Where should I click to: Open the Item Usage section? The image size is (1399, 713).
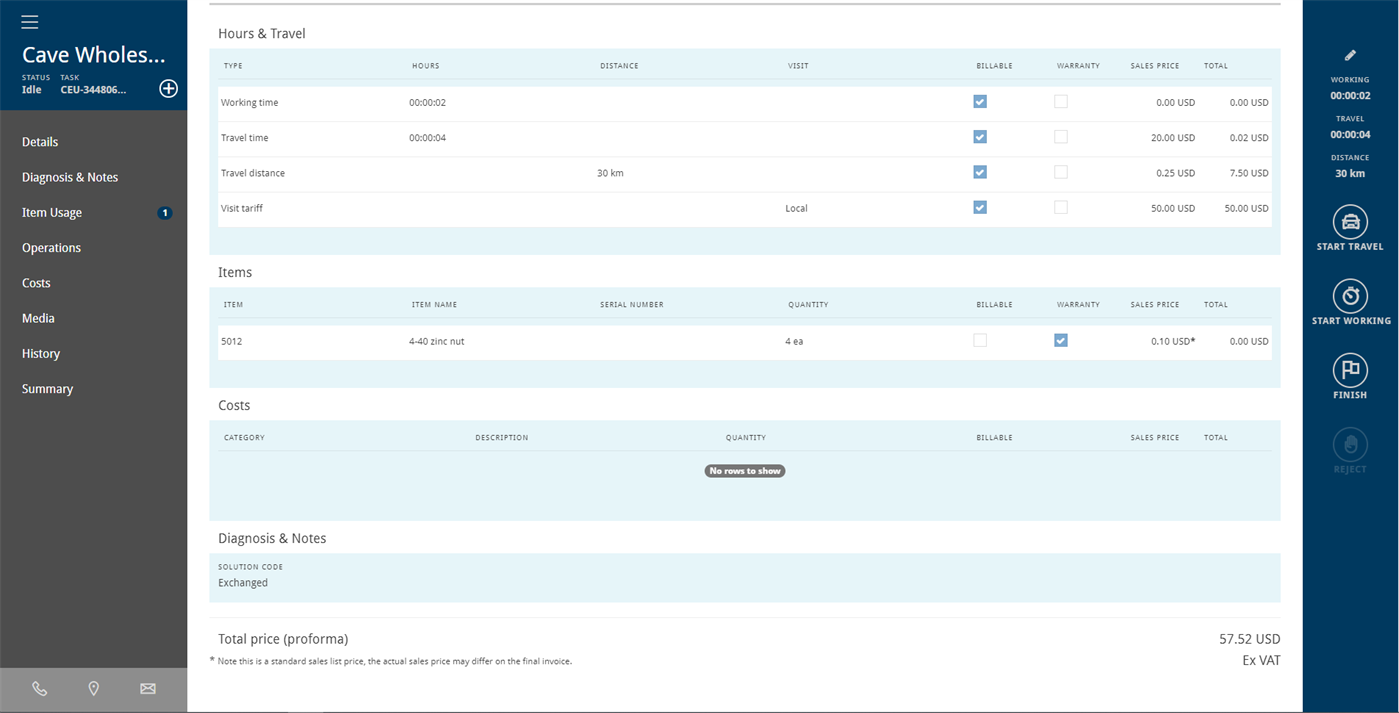point(52,212)
